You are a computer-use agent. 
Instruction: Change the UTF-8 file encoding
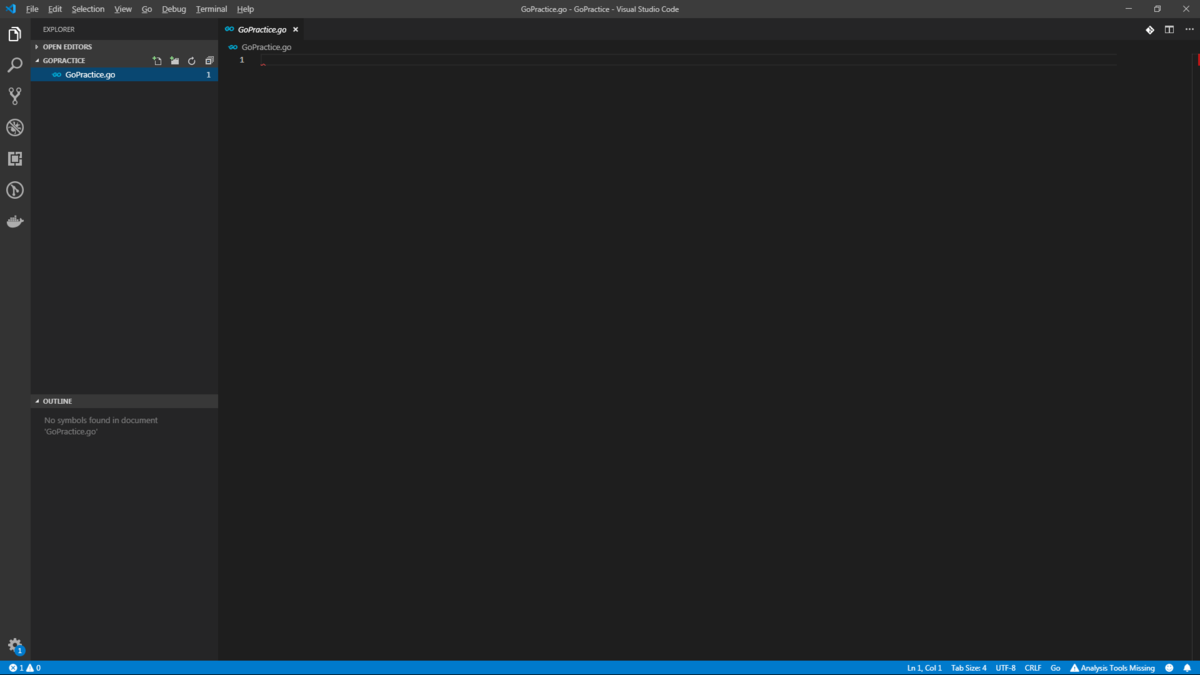click(x=1005, y=668)
